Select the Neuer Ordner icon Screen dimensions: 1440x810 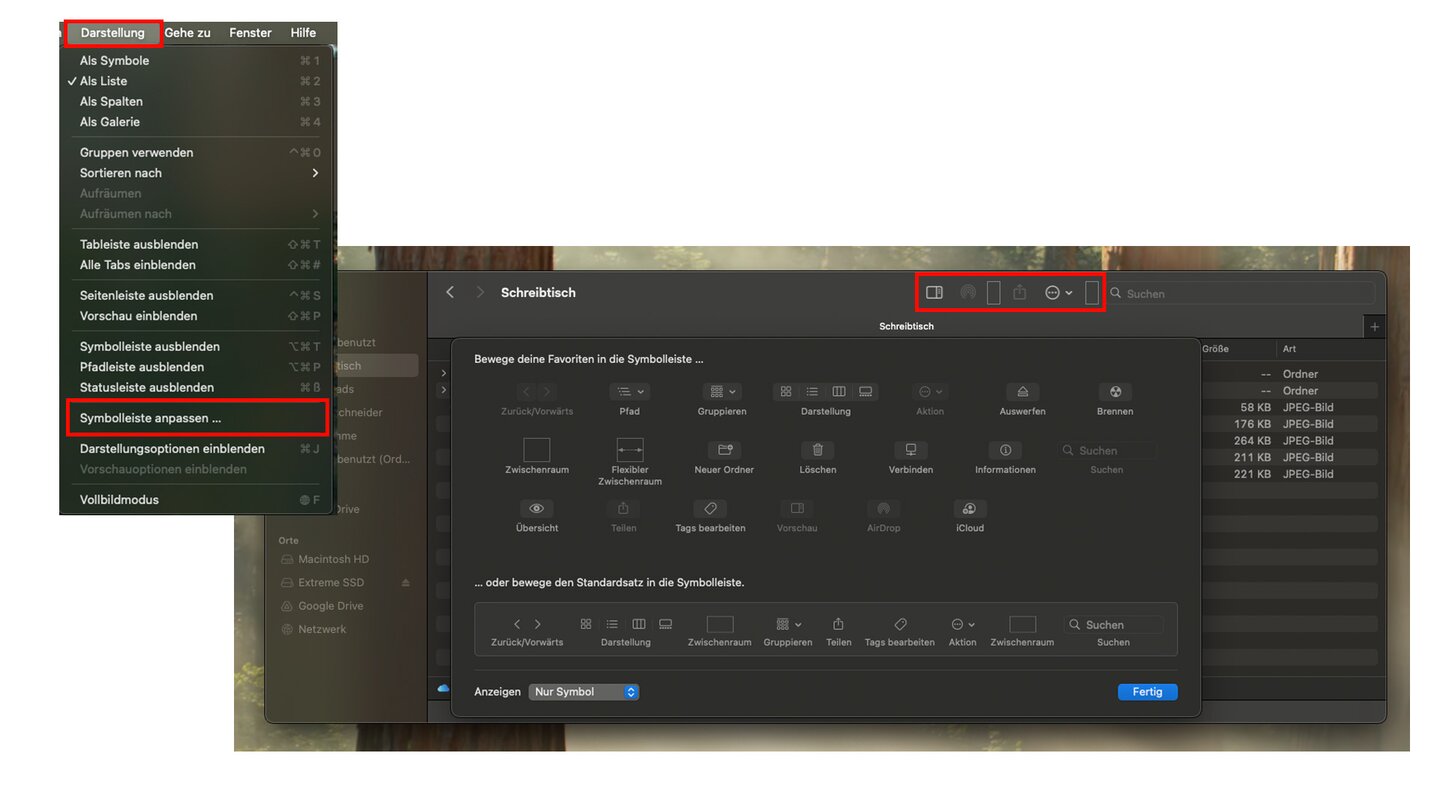[x=723, y=450]
